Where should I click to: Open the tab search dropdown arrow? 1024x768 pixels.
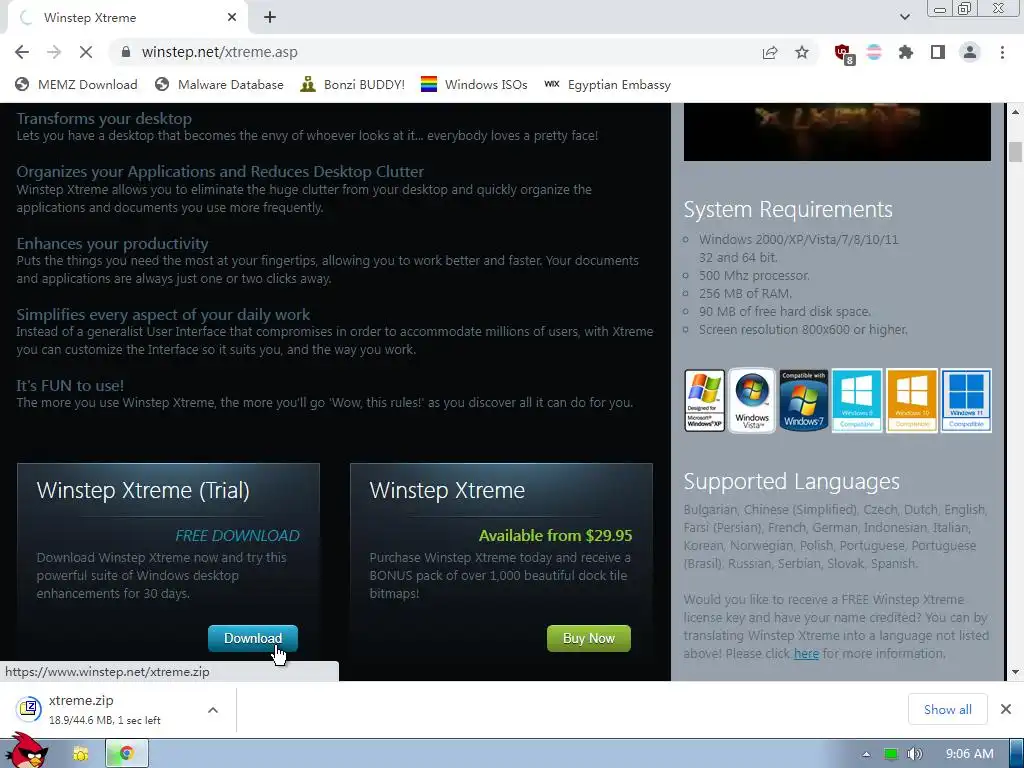904,17
